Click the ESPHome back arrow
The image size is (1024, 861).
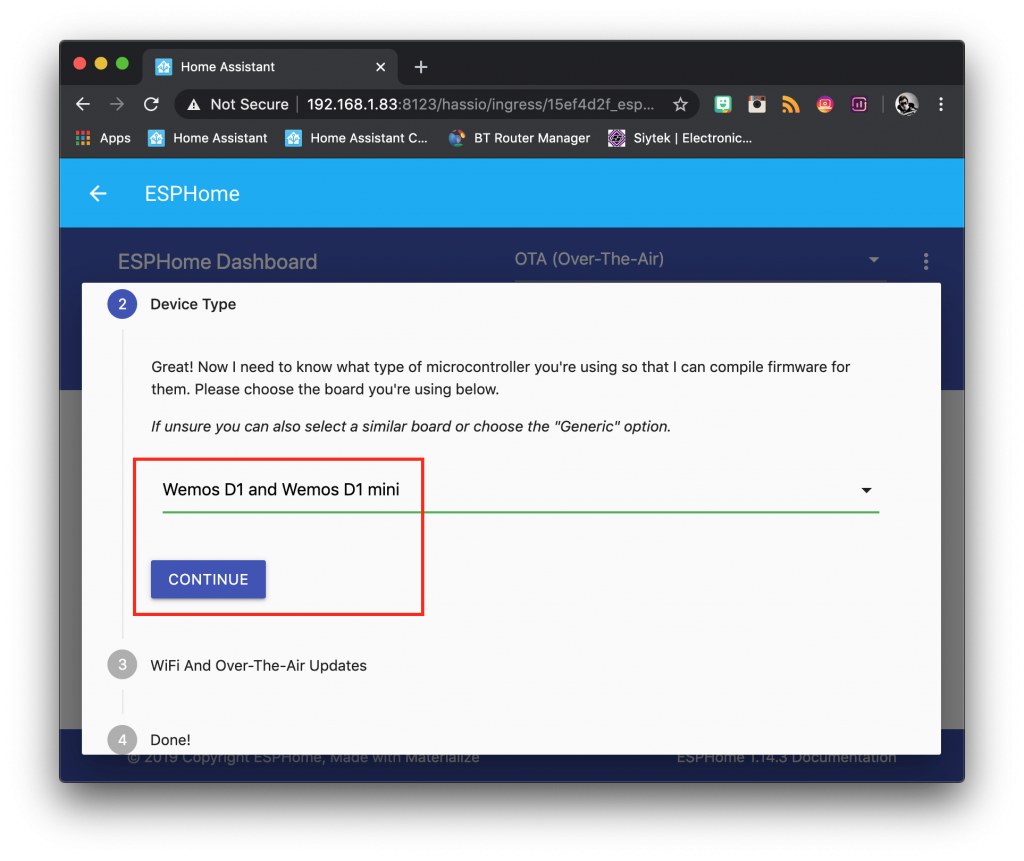98,194
